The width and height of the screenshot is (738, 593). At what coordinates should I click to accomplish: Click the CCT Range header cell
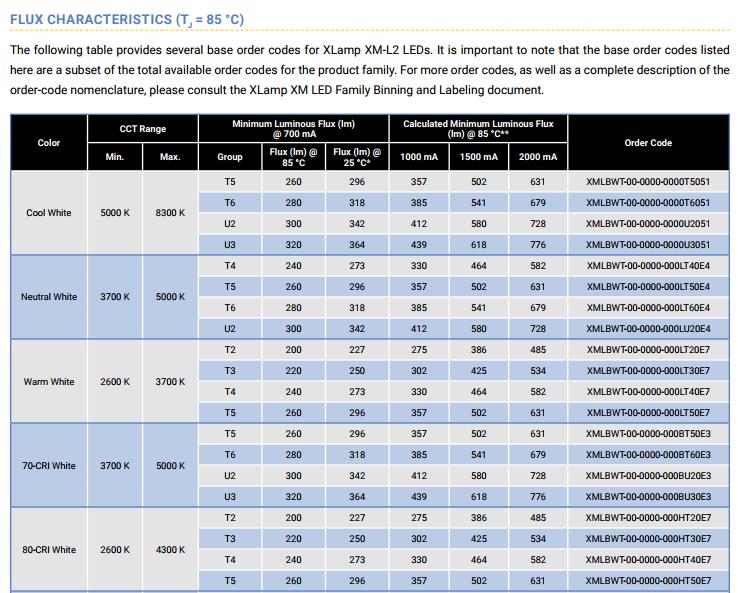pos(143,128)
